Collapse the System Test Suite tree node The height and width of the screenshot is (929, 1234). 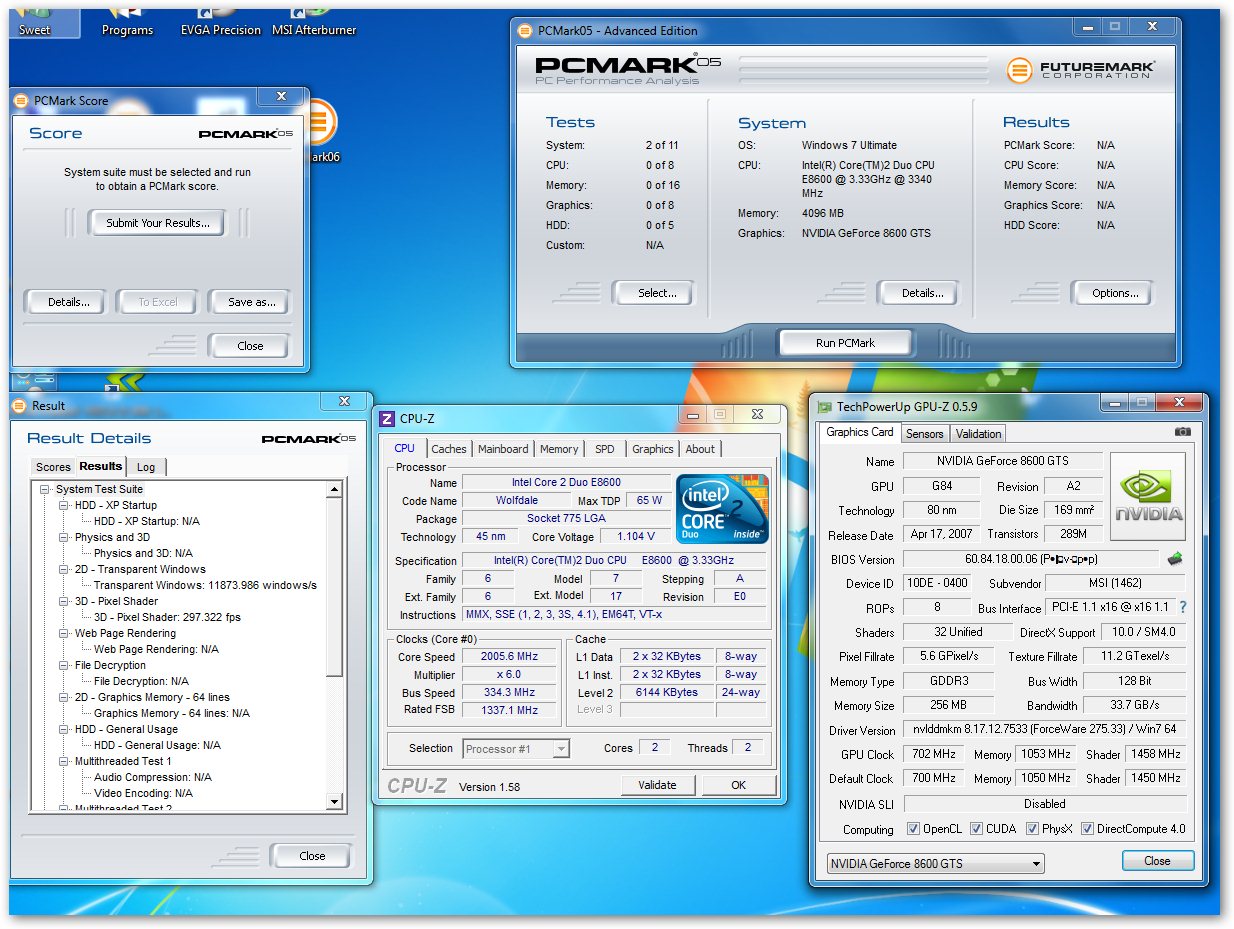click(45, 489)
